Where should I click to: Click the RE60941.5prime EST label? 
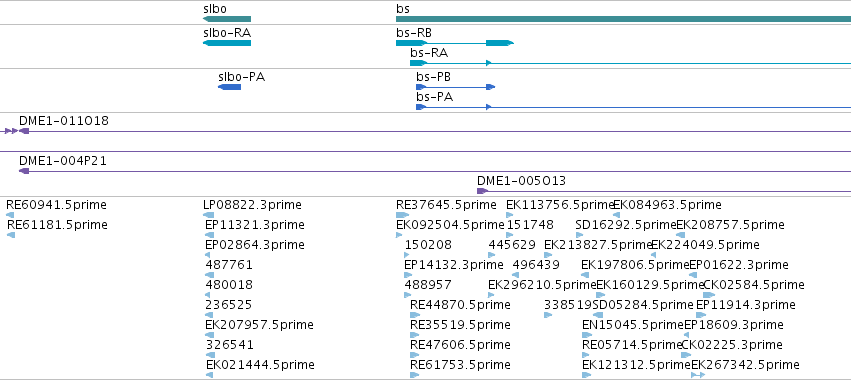pyautogui.click(x=56, y=205)
